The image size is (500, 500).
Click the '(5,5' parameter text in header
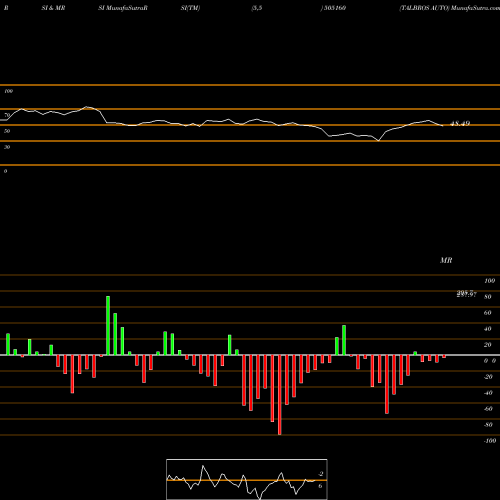[257, 8]
